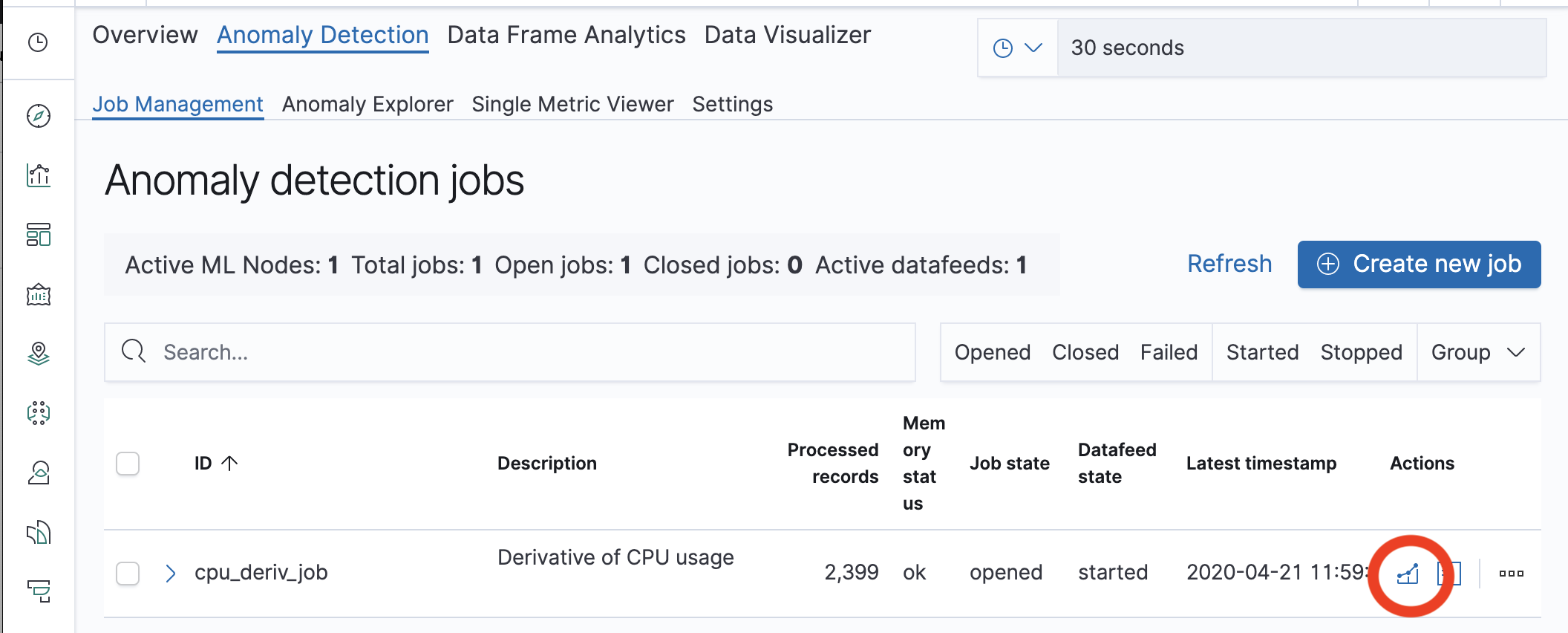Open the Group filter dropdown
Viewport: 1568px width, 633px height.
coord(1477,352)
